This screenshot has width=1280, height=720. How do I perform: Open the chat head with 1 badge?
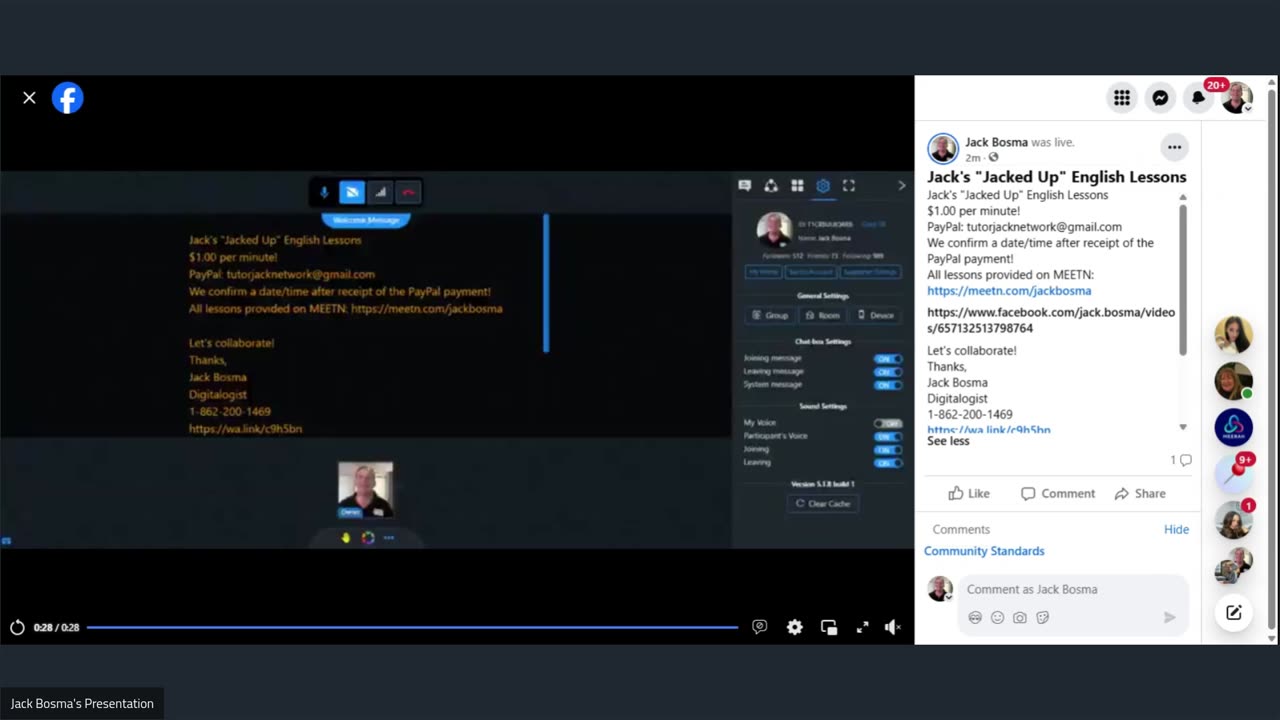[x=1233, y=520]
